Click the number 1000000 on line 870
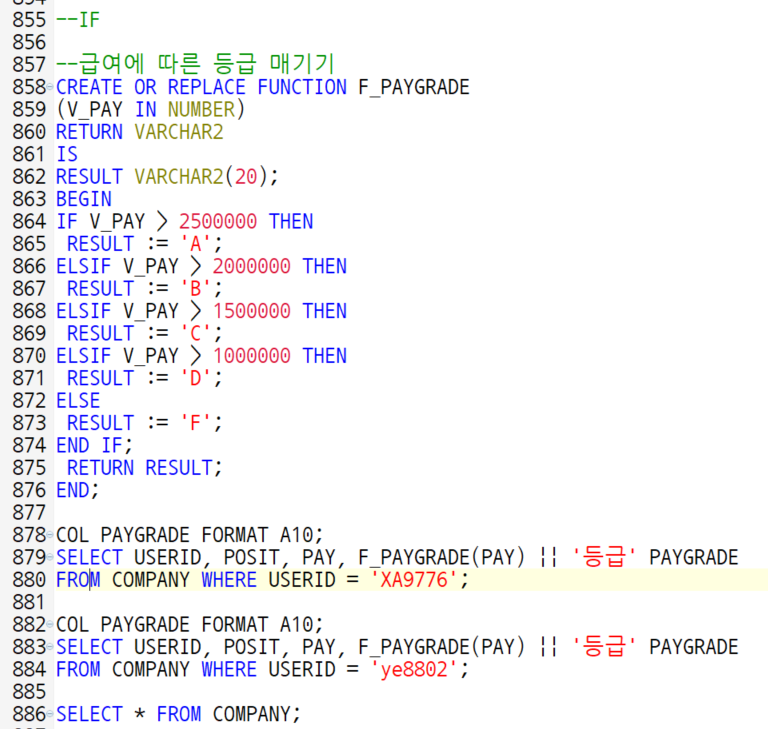 (251, 356)
